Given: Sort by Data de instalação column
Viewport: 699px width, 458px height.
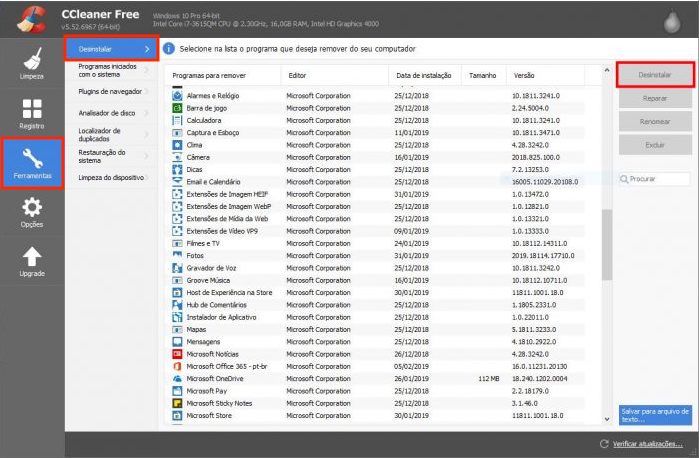Looking at the screenshot, I should point(425,75).
